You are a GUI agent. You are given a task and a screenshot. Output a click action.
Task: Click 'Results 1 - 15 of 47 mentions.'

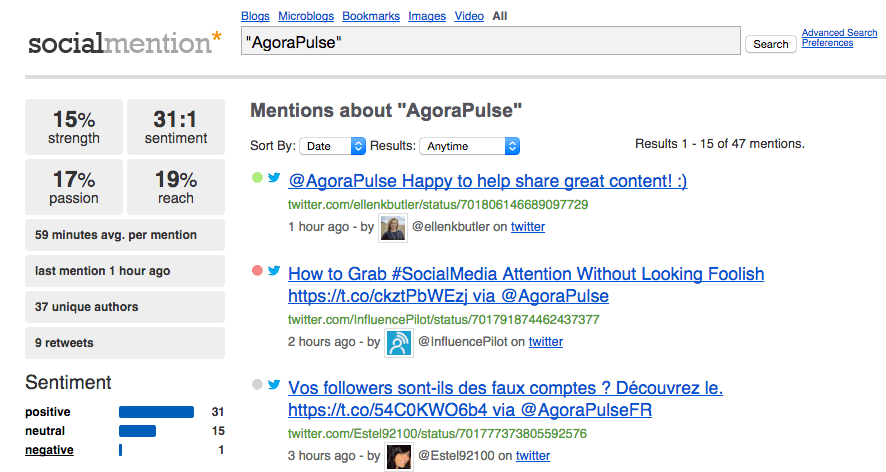[x=720, y=144]
